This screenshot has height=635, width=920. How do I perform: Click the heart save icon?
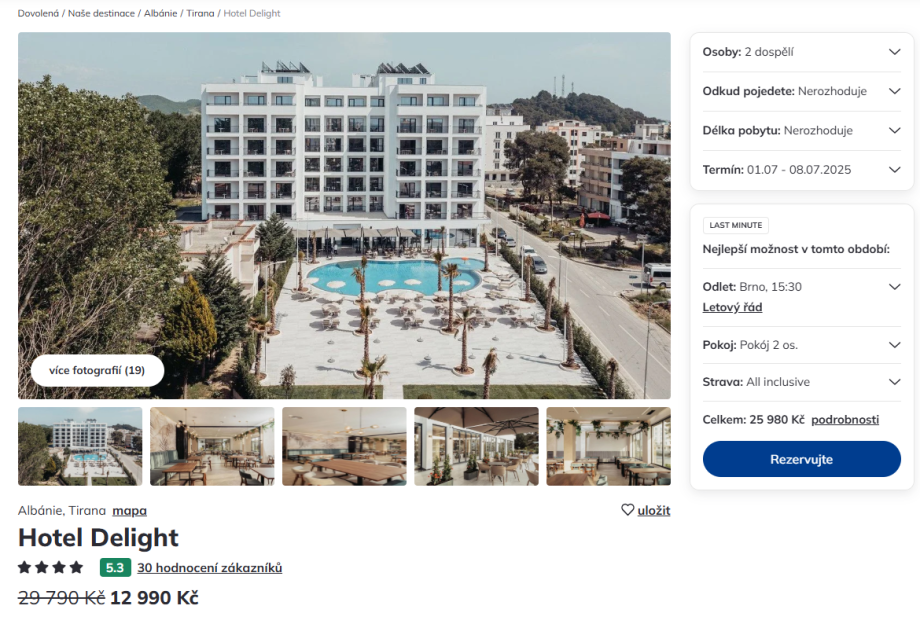click(x=628, y=510)
